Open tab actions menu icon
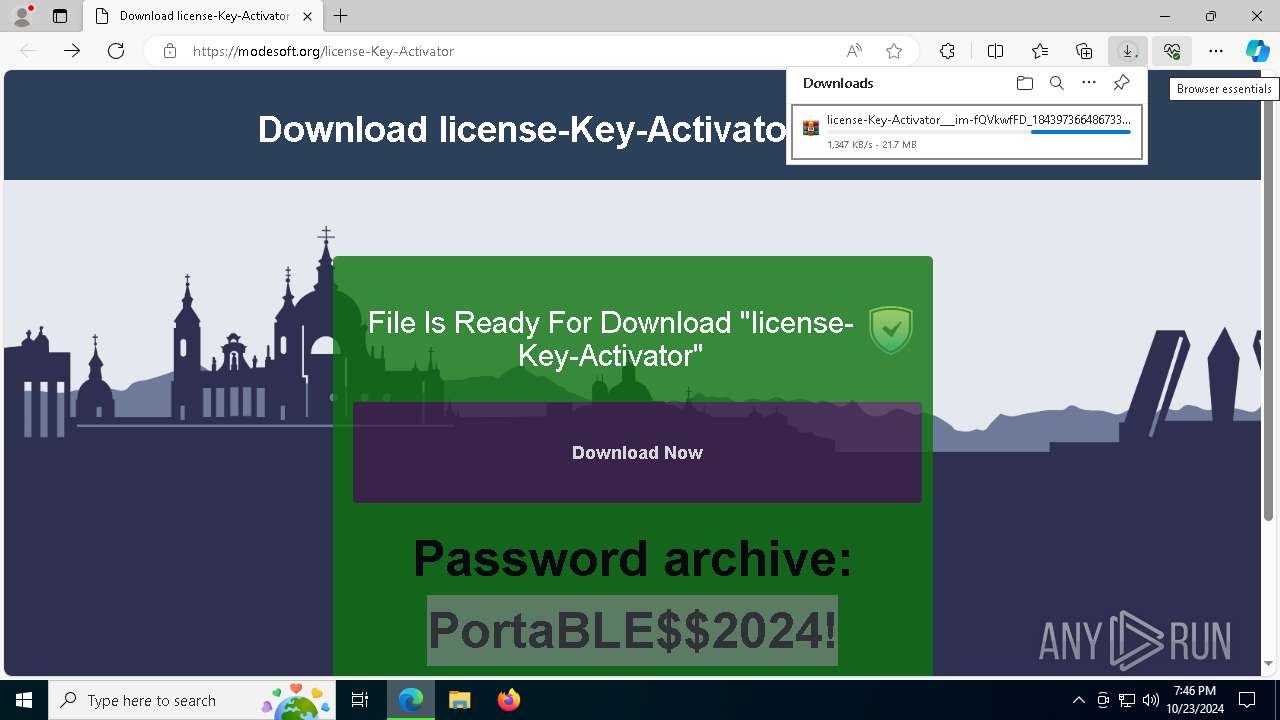The height and width of the screenshot is (720, 1280). (60, 16)
